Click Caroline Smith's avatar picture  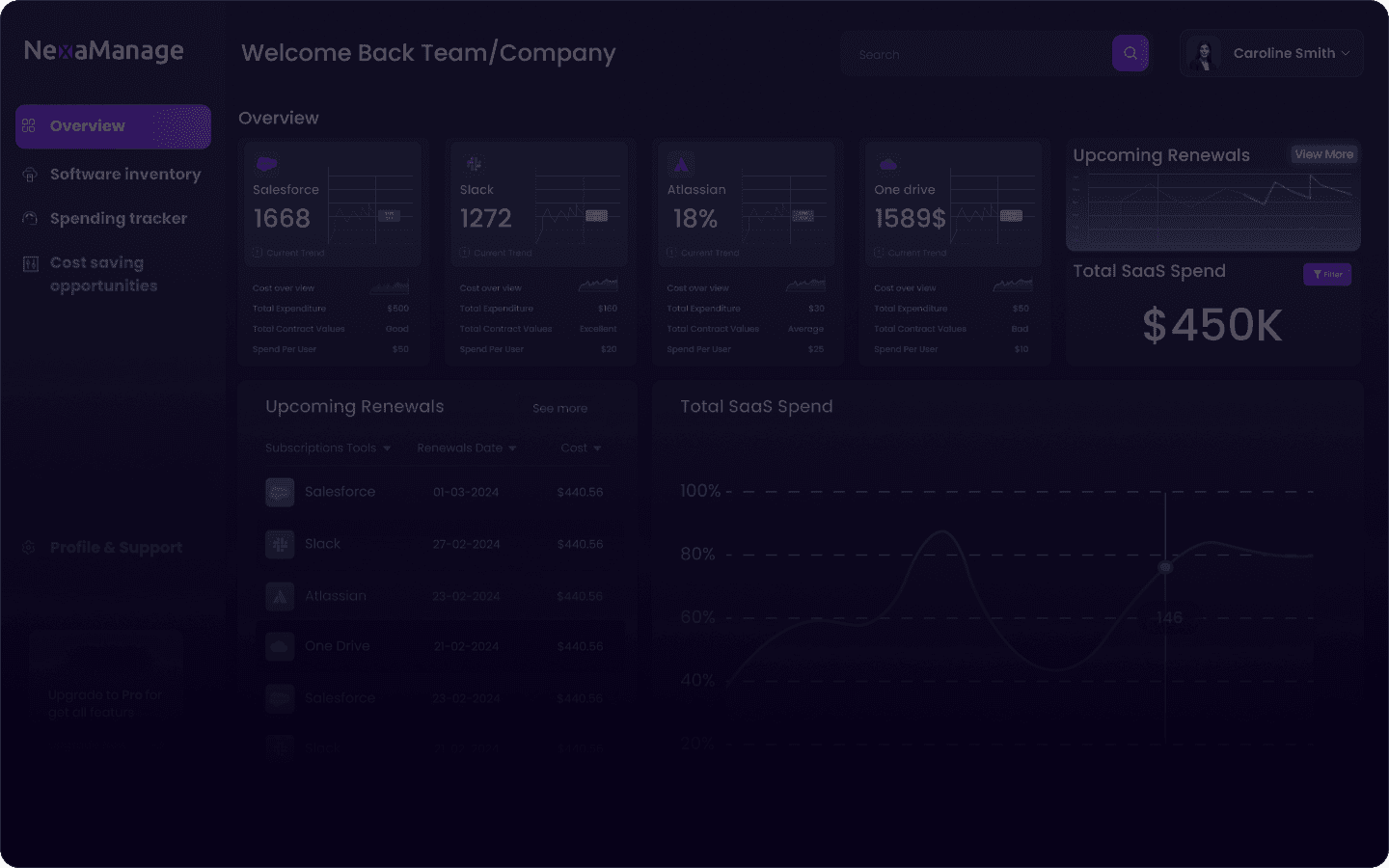1204,54
